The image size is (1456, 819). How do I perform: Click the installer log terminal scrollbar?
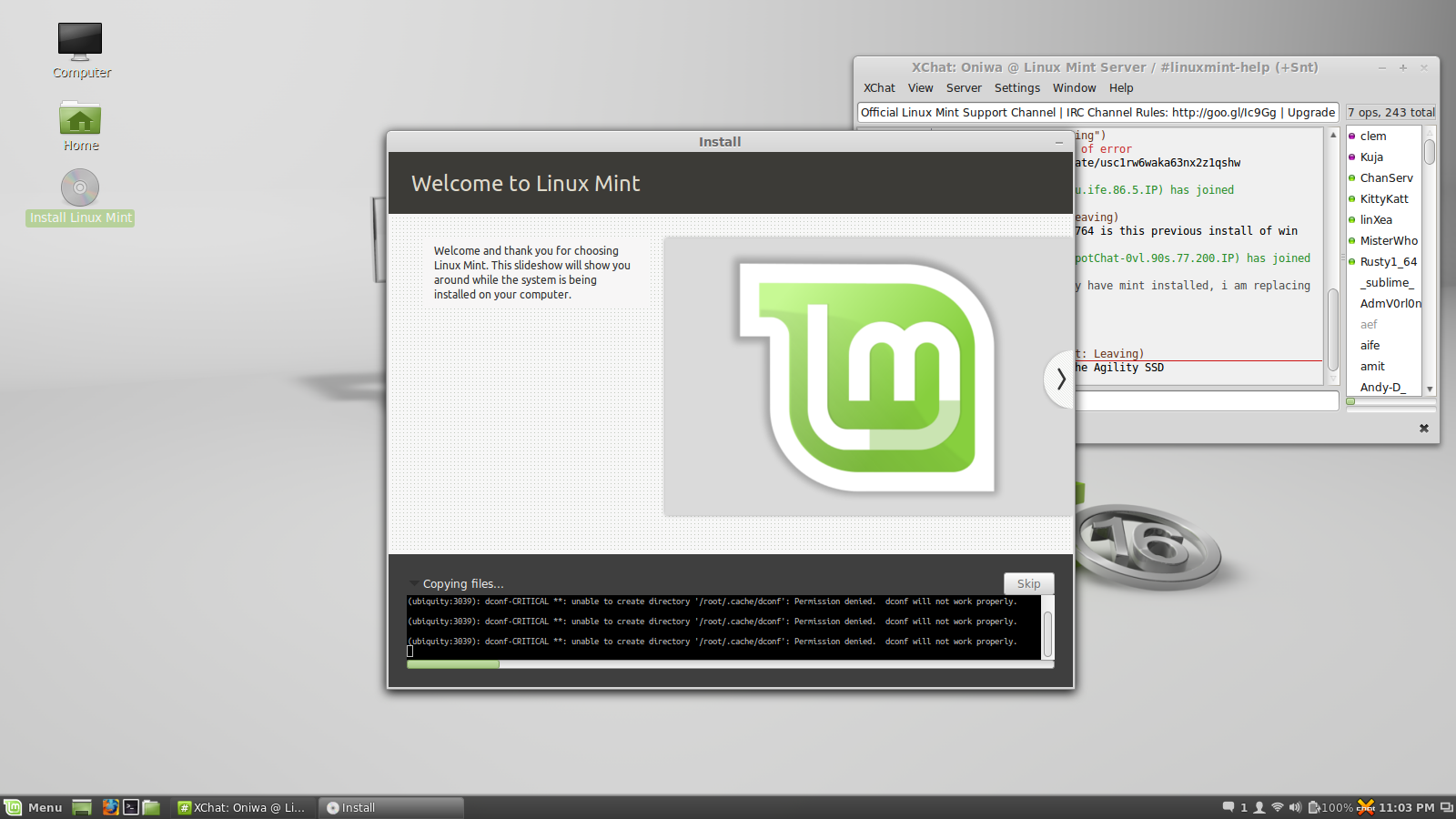tap(1047, 627)
